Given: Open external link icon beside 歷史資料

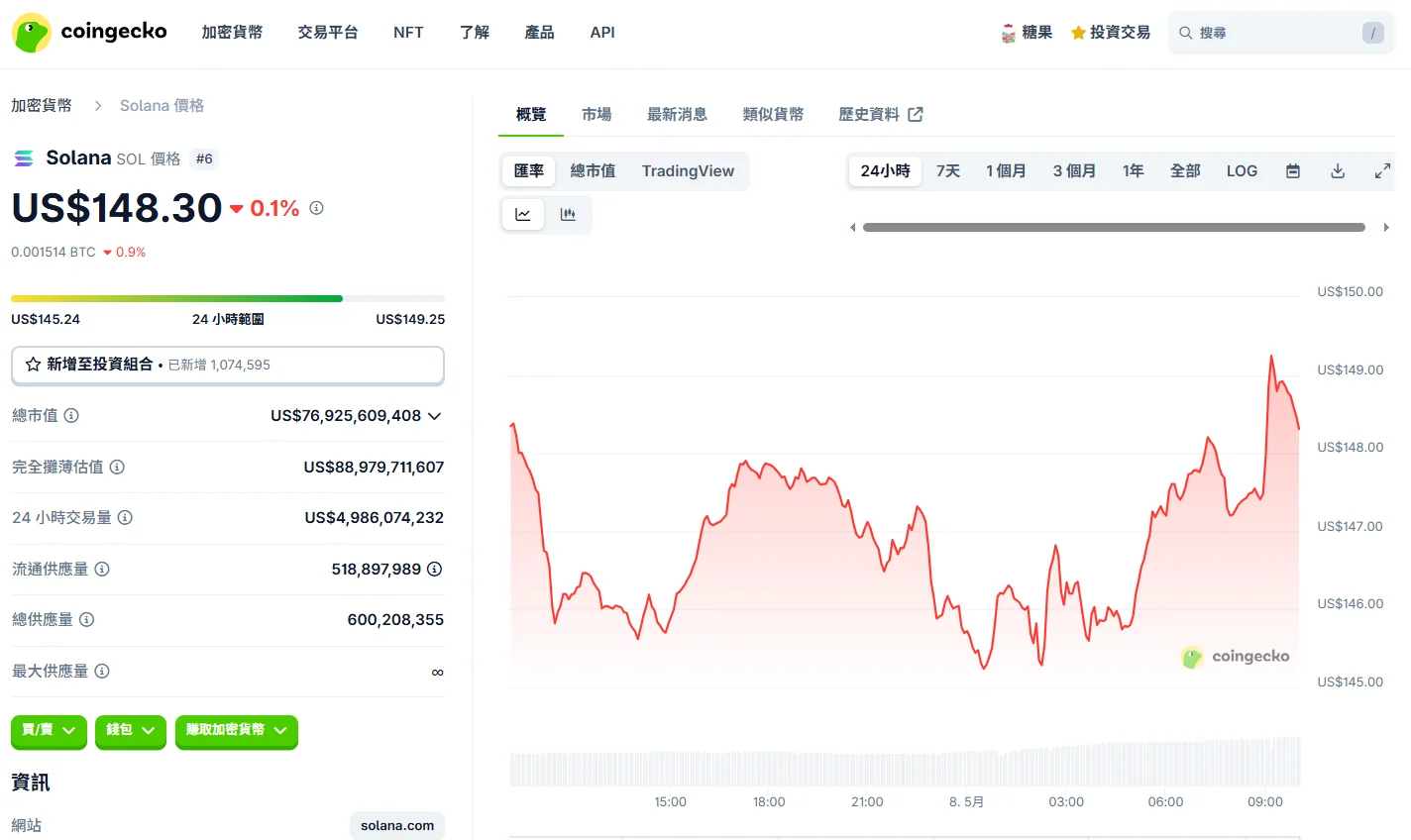Looking at the screenshot, I should (916, 114).
